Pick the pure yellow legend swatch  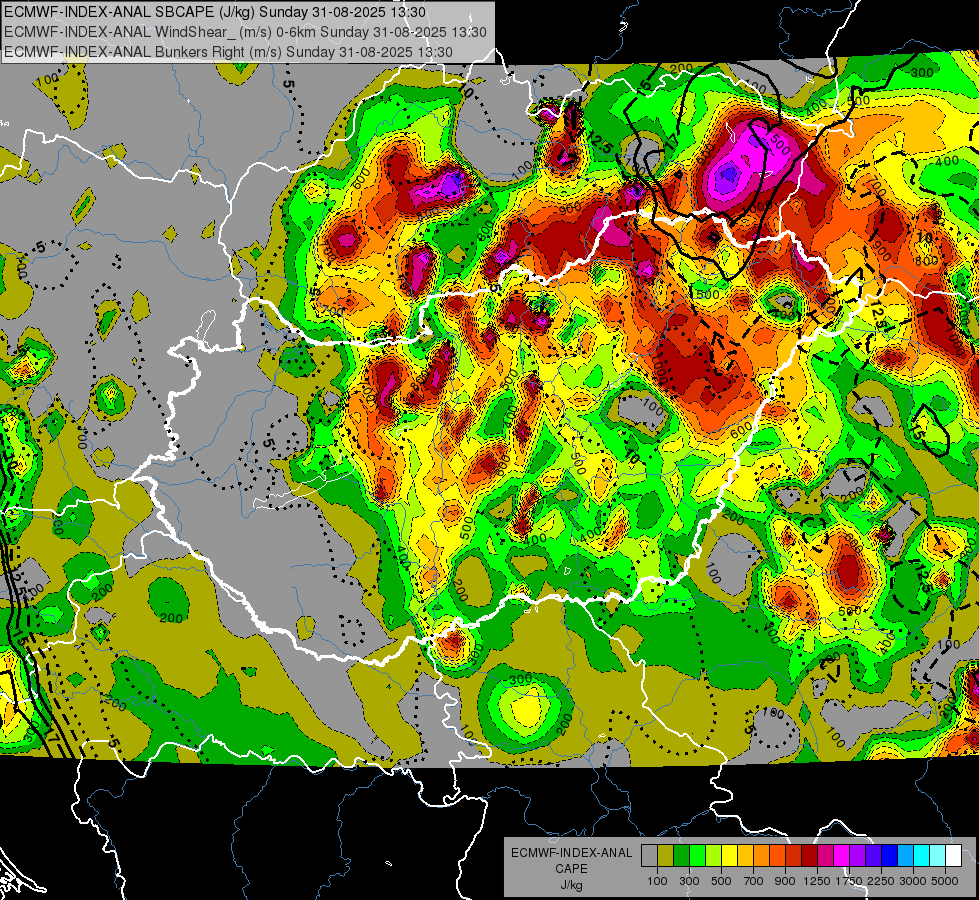[x=729, y=856]
